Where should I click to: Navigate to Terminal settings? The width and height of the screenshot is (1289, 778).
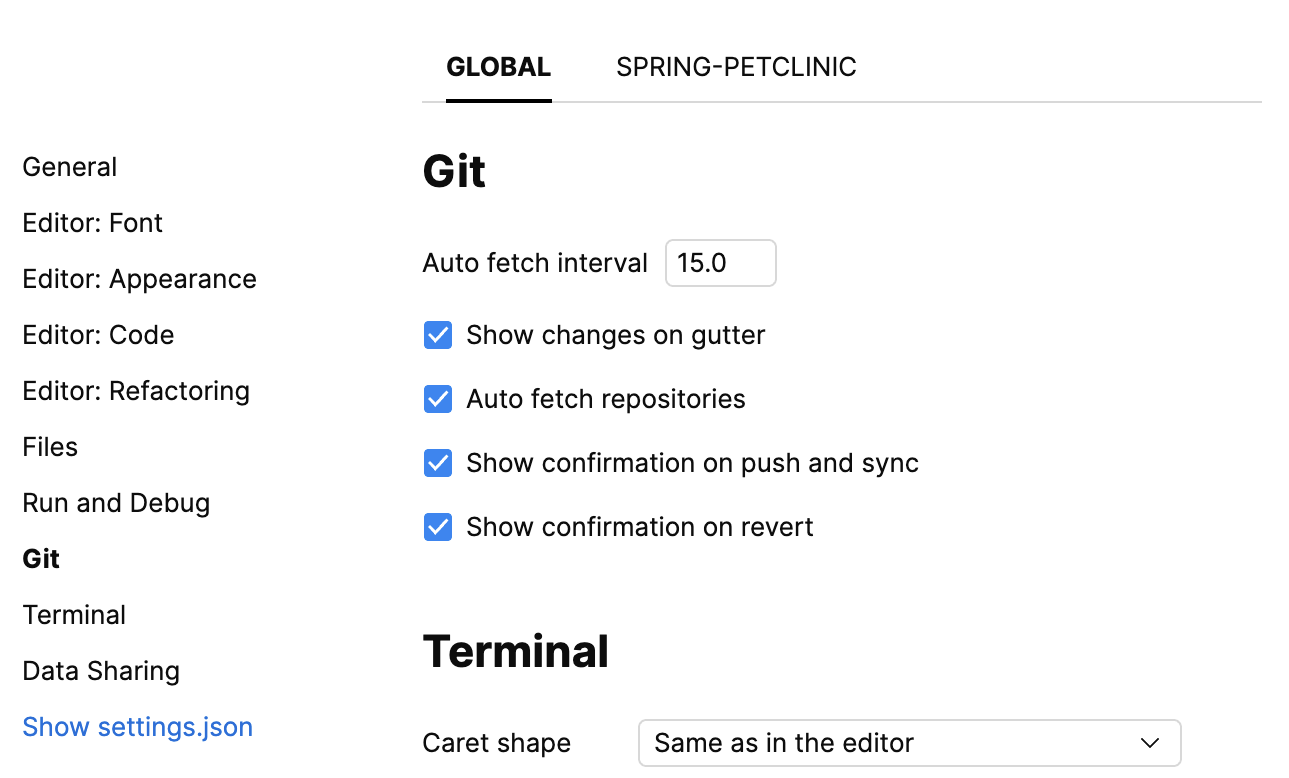pyautogui.click(x=74, y=615)
